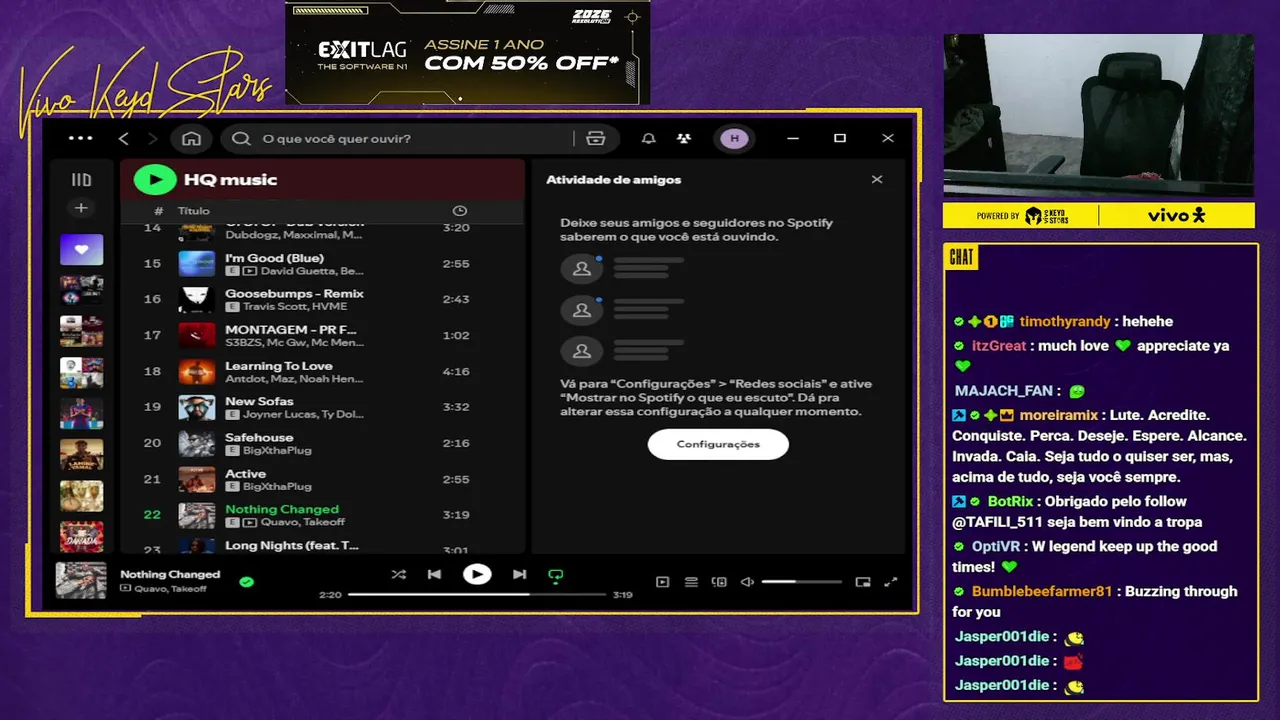Click the playing Nothing Changed row
Viewport: 1280px width, 720px height.
[x=323, y=515]
